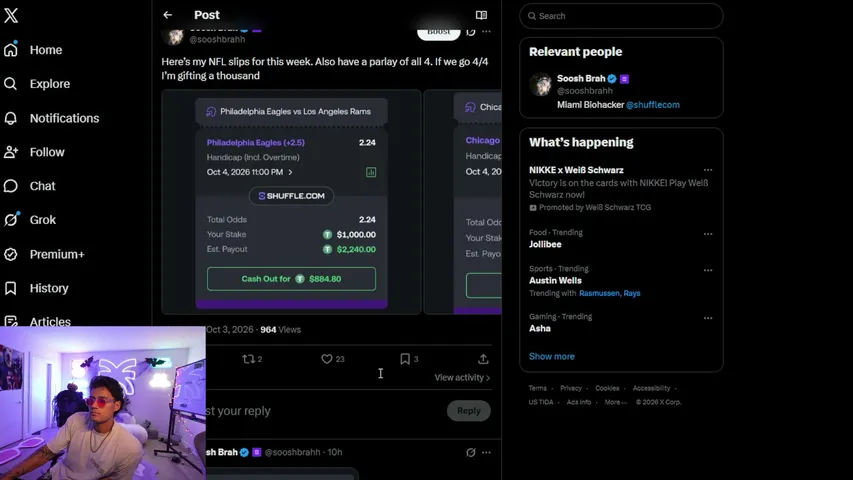Click the Notifications bell icon

[10, 118]
